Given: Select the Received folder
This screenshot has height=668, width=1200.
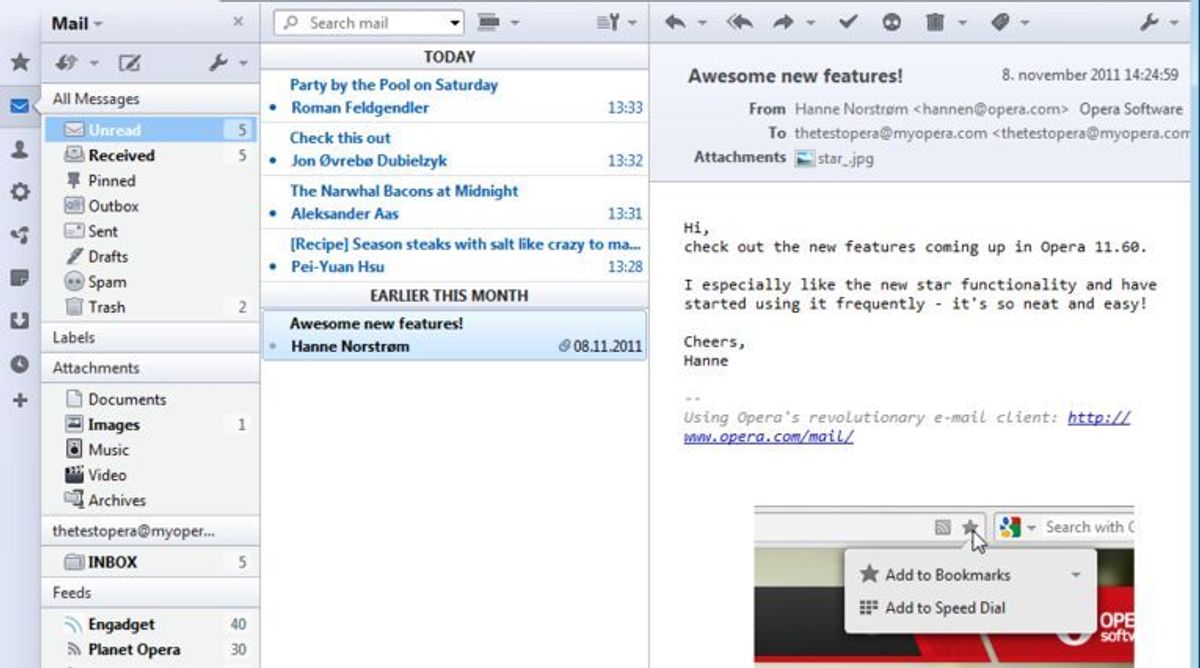Looking at the screenshot, I should coord(151,155).
